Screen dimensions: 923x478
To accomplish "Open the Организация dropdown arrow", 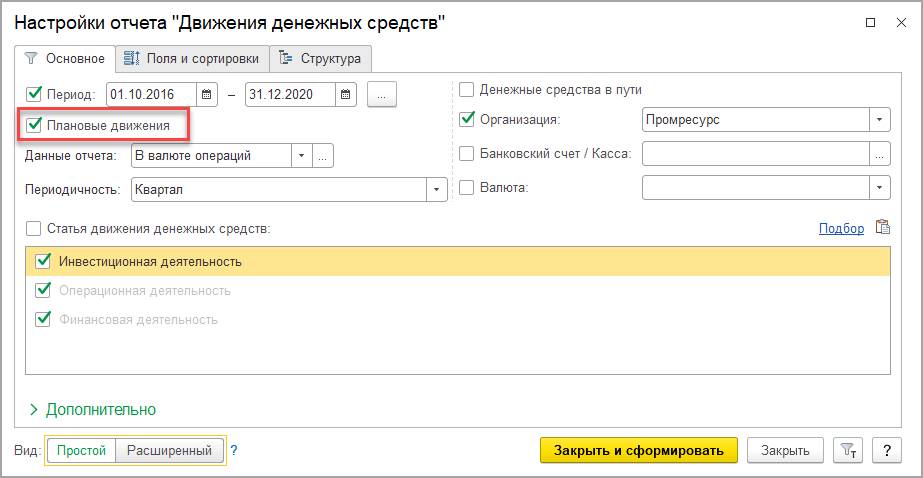I will [880, 120].
